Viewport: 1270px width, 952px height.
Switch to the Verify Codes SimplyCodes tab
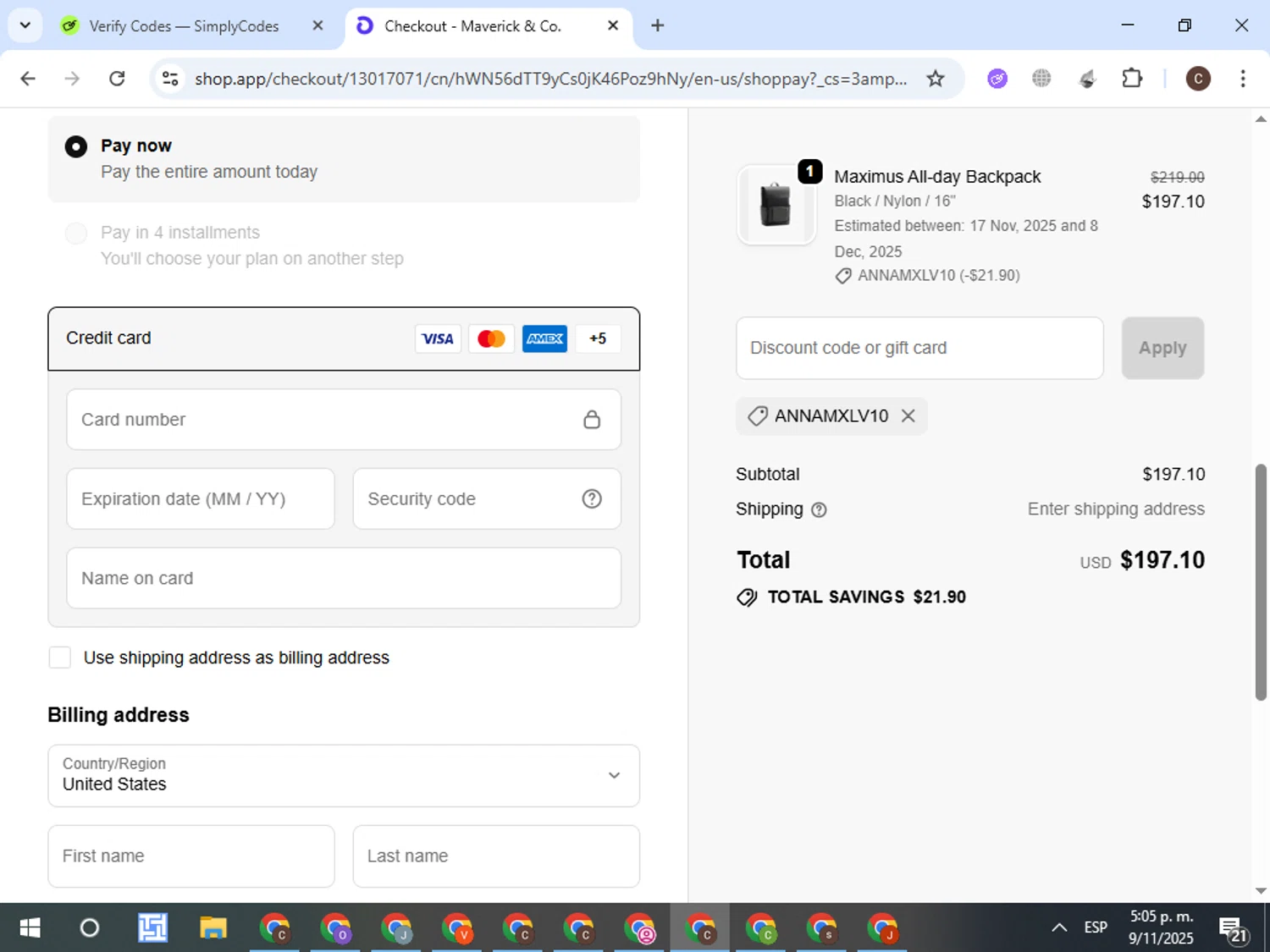click(184, 26)
